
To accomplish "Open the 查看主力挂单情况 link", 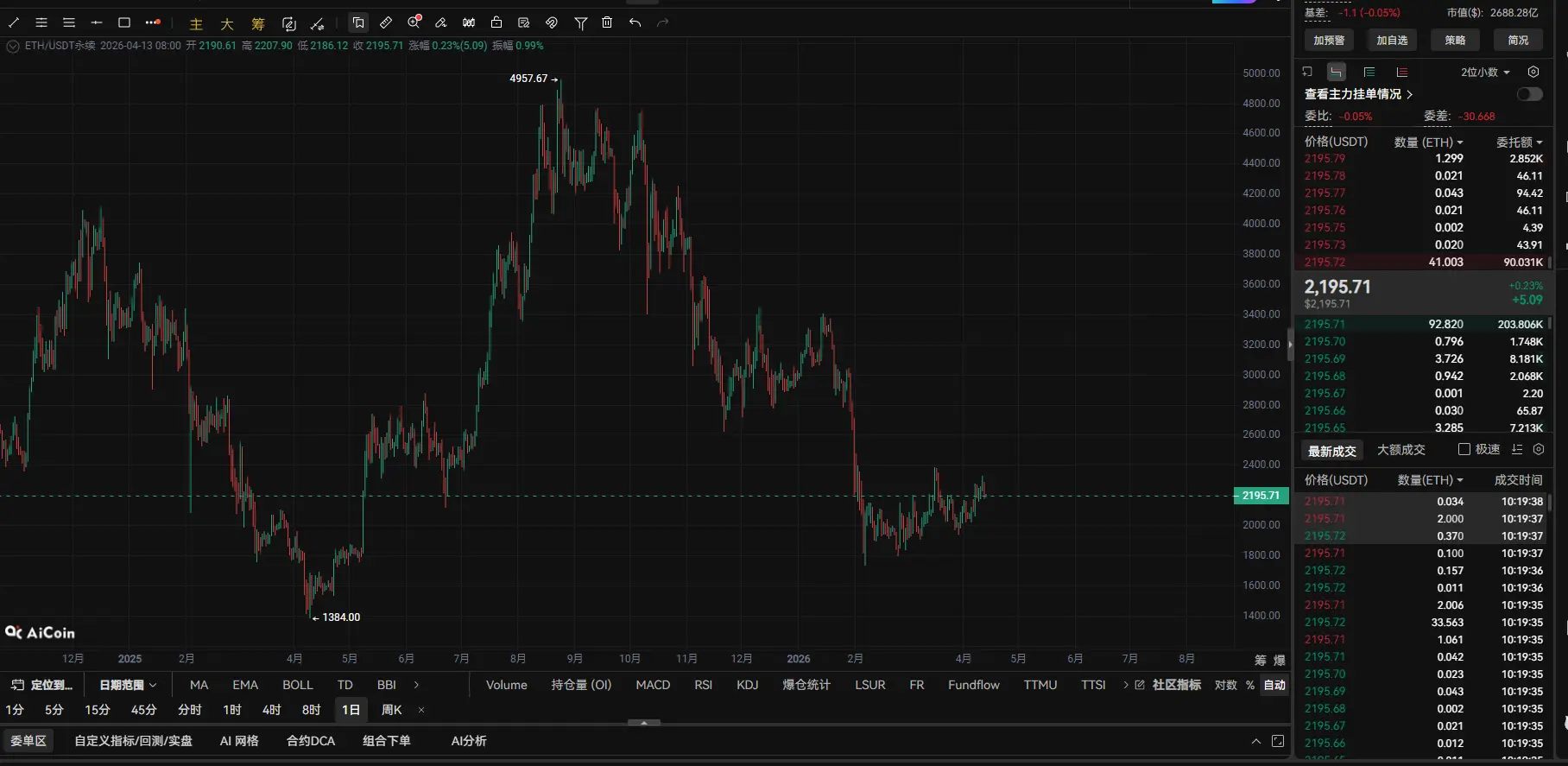I will [x=1358, y=94].
